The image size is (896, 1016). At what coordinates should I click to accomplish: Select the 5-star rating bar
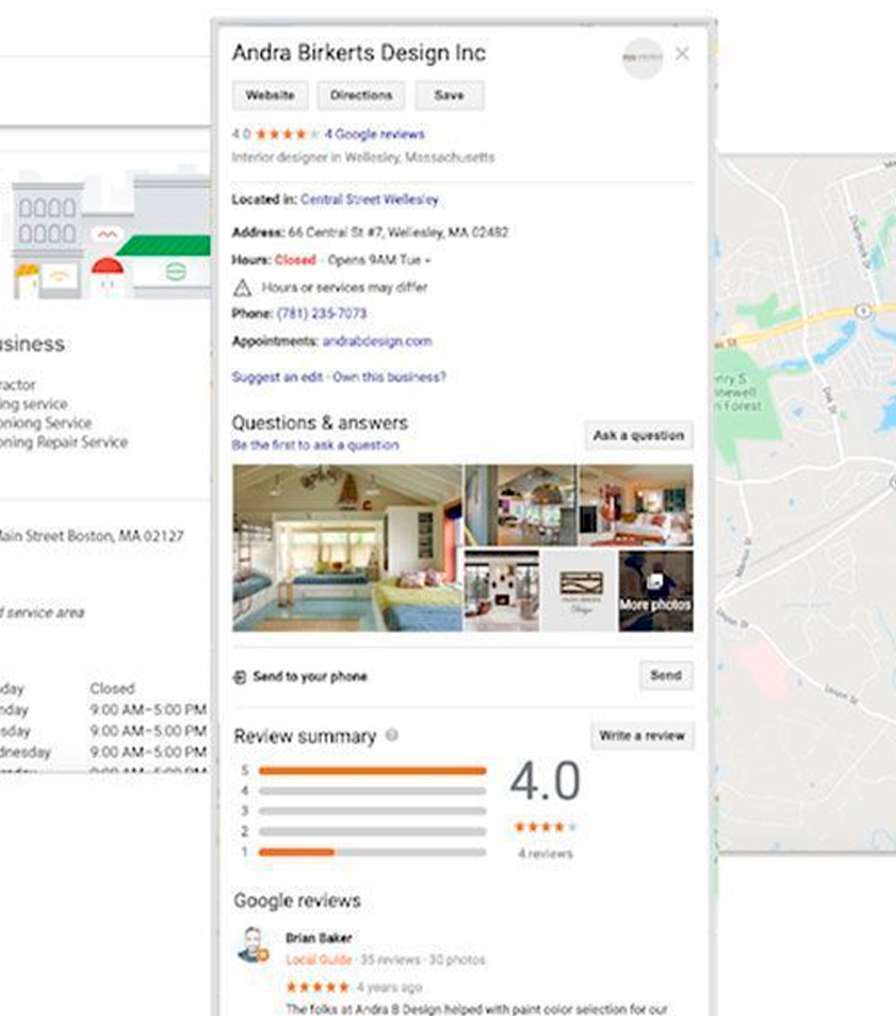(x=372, y=770)
